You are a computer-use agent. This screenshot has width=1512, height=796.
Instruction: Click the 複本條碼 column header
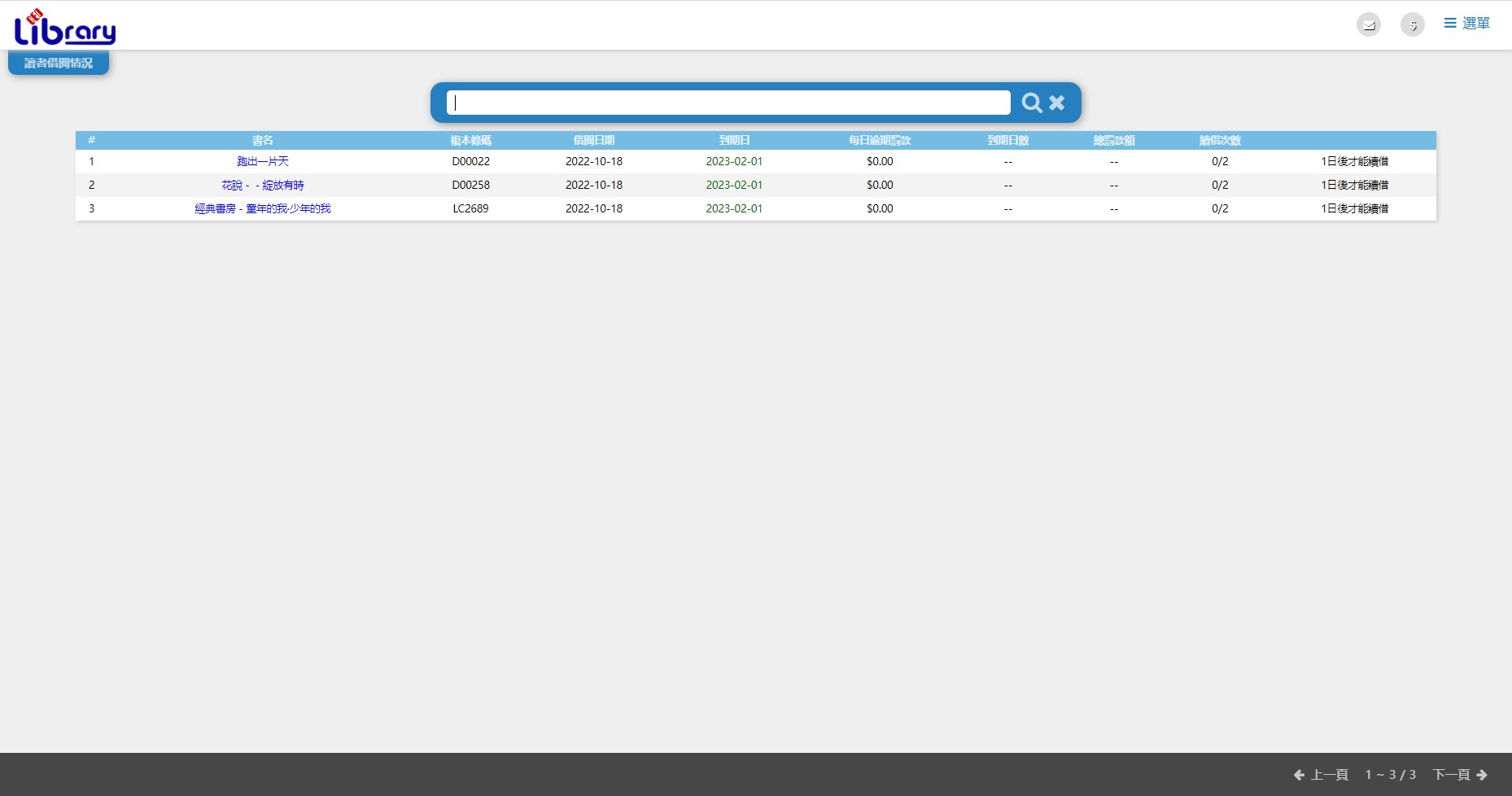[471, 141]
